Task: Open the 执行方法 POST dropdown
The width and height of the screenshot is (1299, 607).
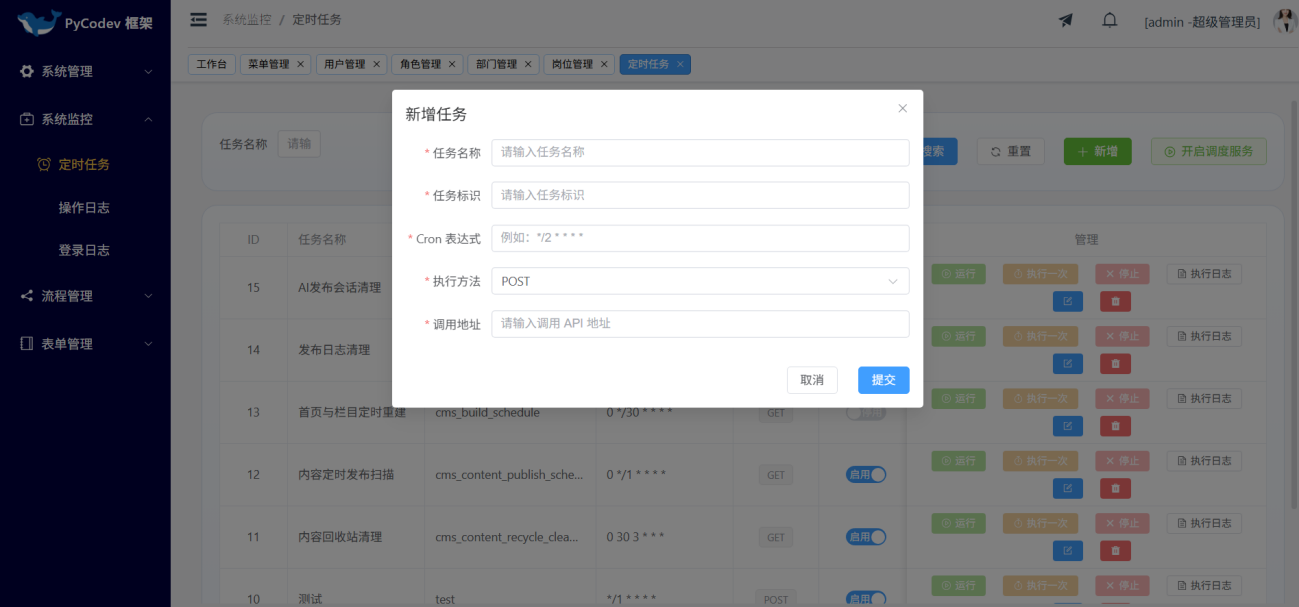Action: tap(700, 281)
